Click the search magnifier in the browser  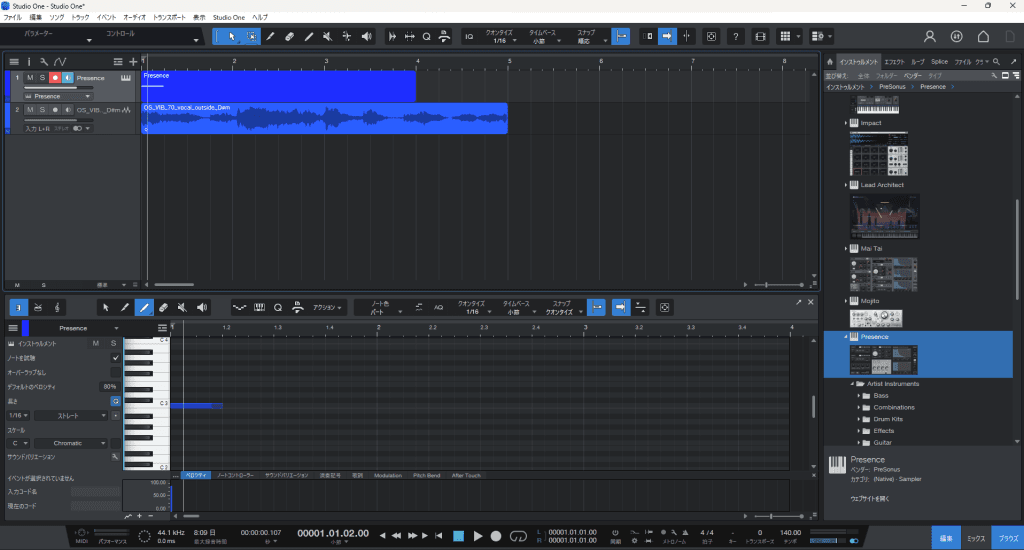tap(996, 61)
